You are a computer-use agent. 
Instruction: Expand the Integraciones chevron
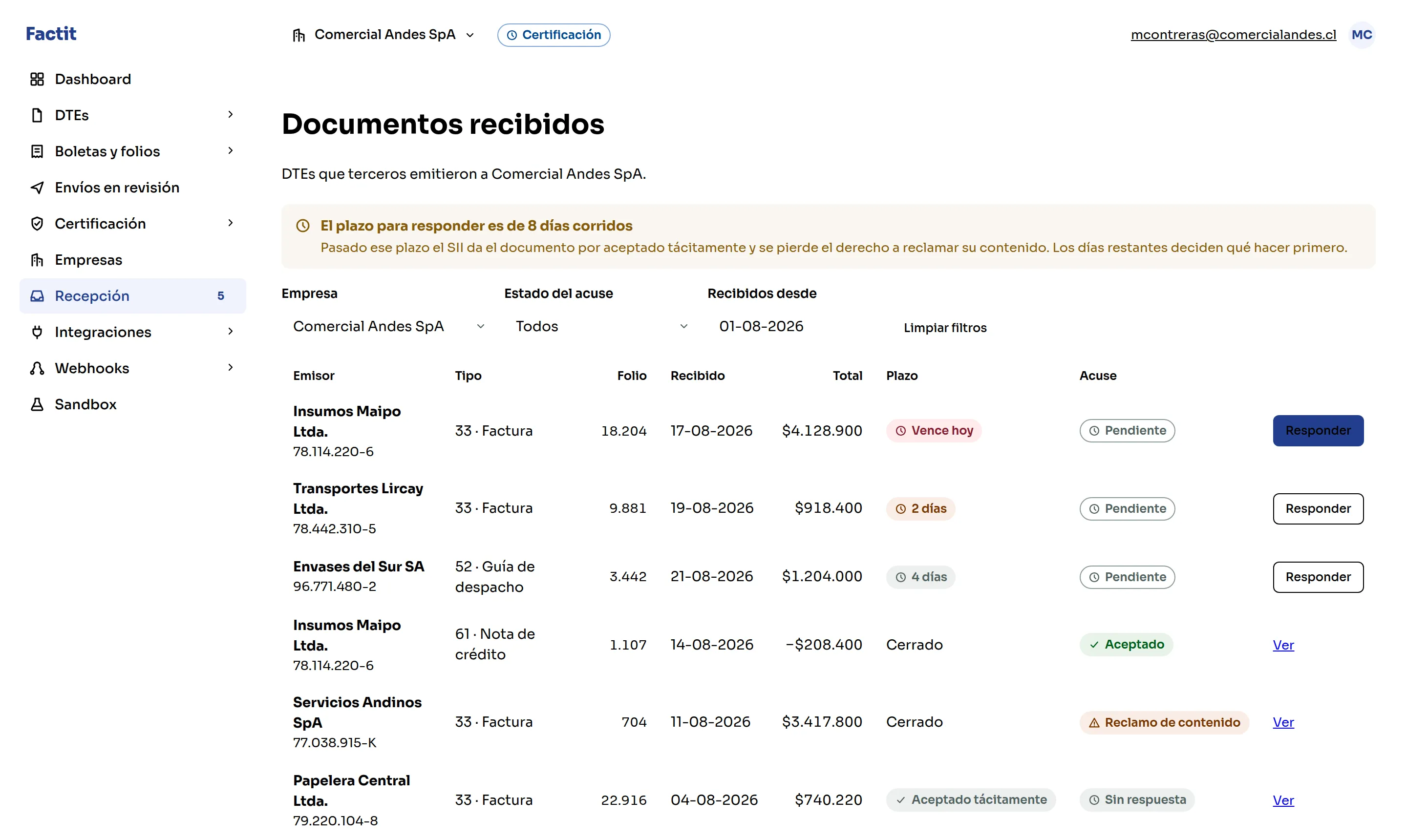[x=231, y=331]
